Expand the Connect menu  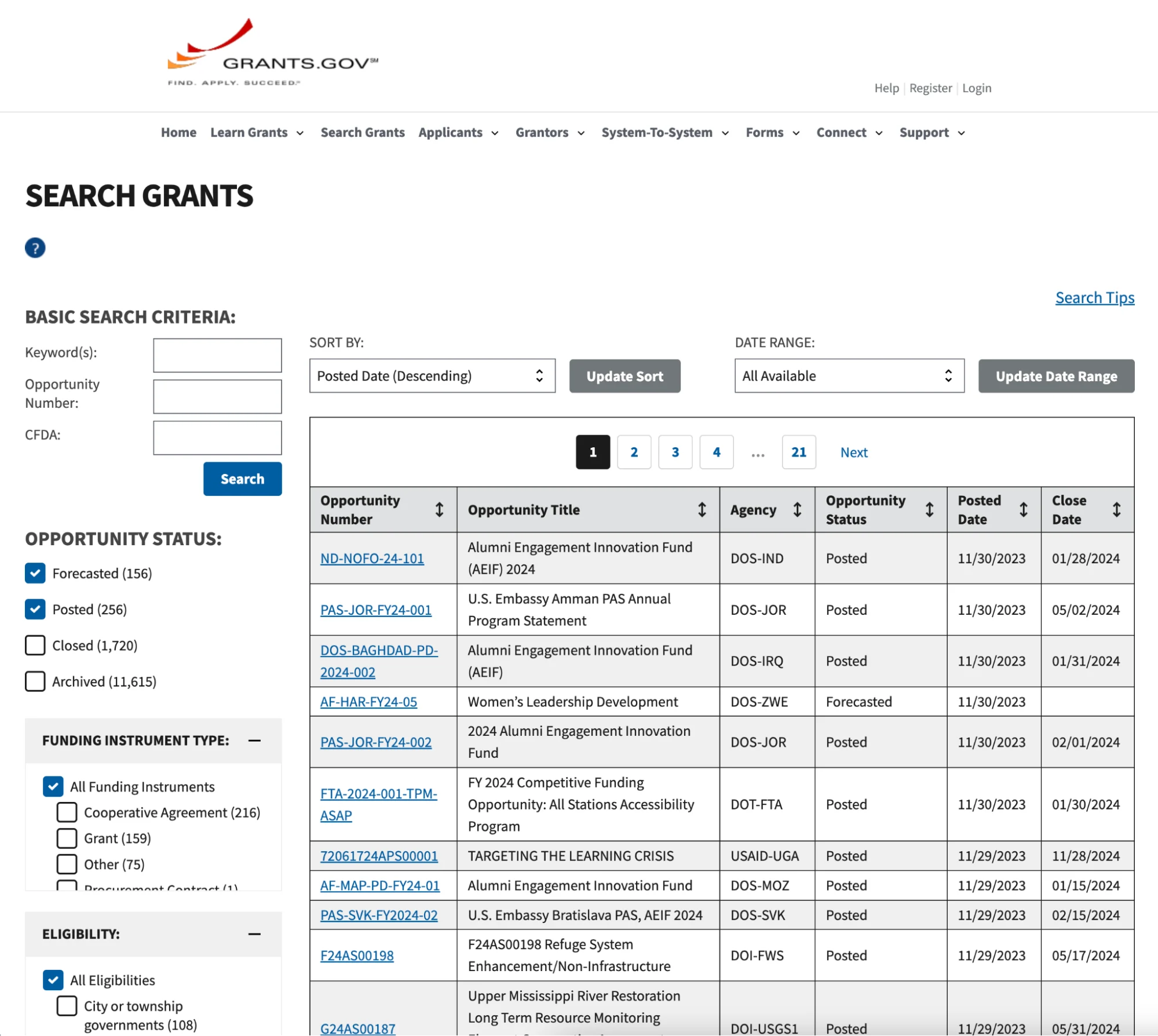849,133
